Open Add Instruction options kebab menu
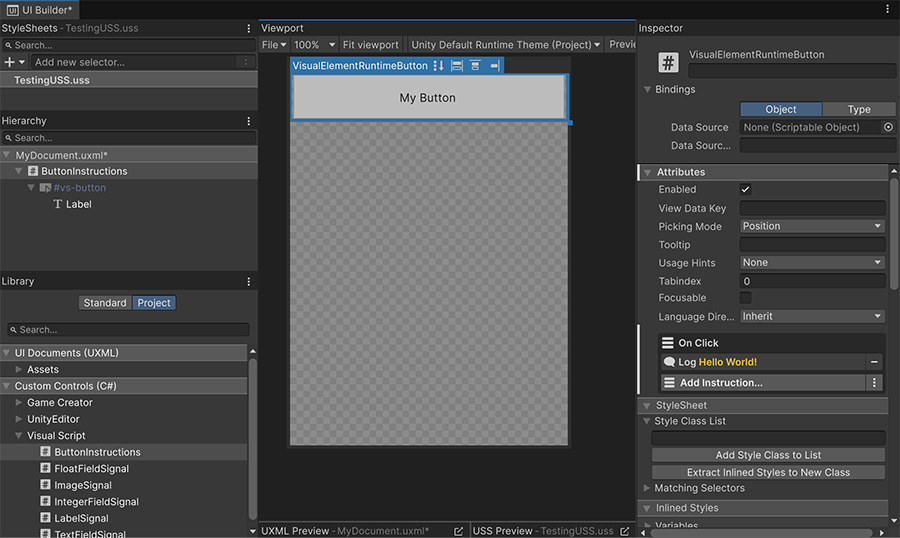This screenshot has height=538, width=900. click(874, 382)
